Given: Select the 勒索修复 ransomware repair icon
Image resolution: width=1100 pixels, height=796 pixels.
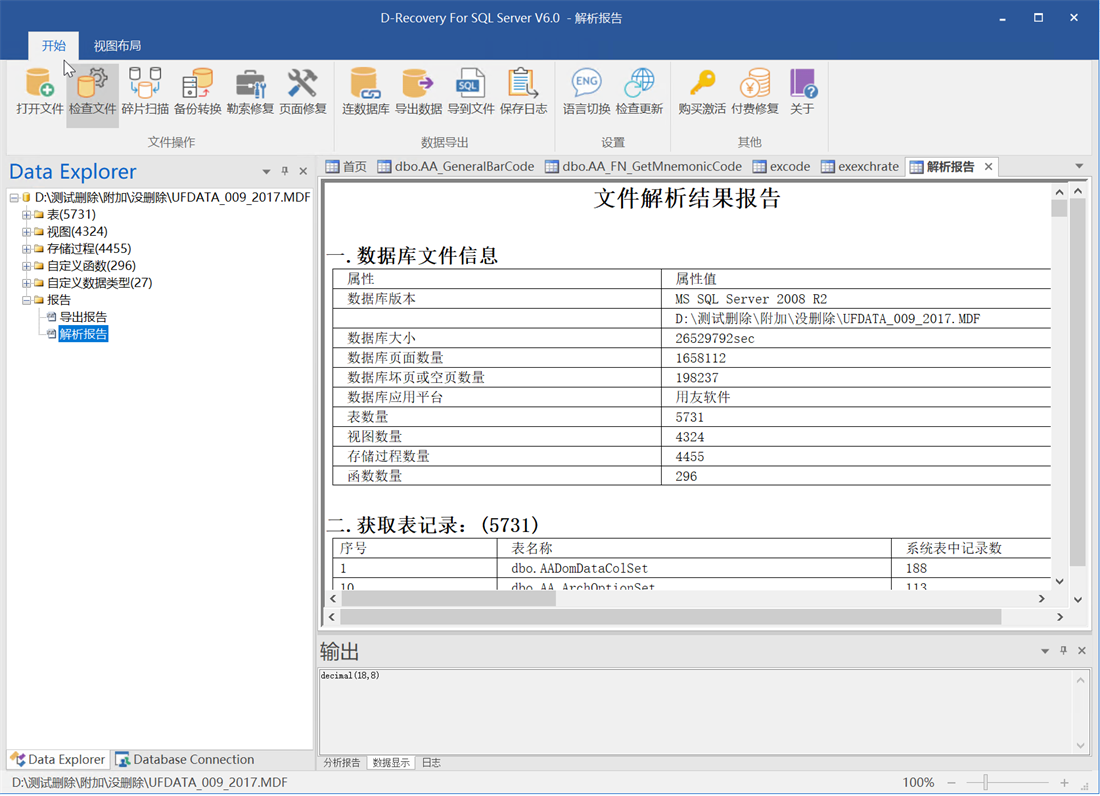Looking at the screenshot, I should point(250,91).
